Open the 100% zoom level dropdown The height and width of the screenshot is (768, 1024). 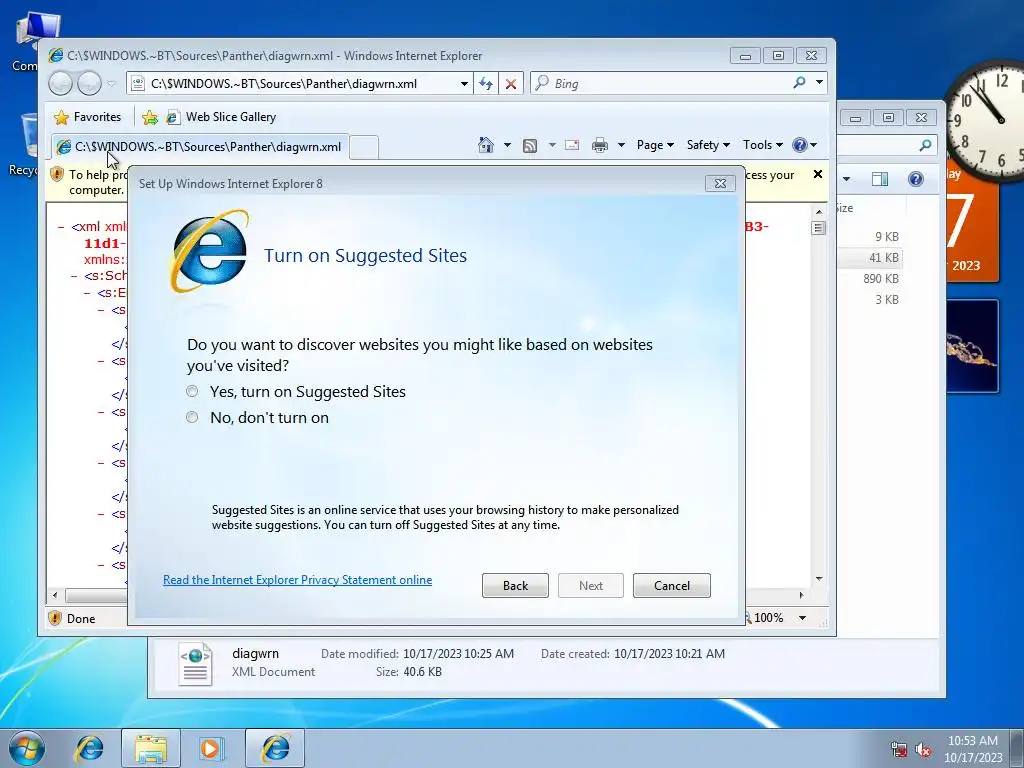click(x=803, y=618)
